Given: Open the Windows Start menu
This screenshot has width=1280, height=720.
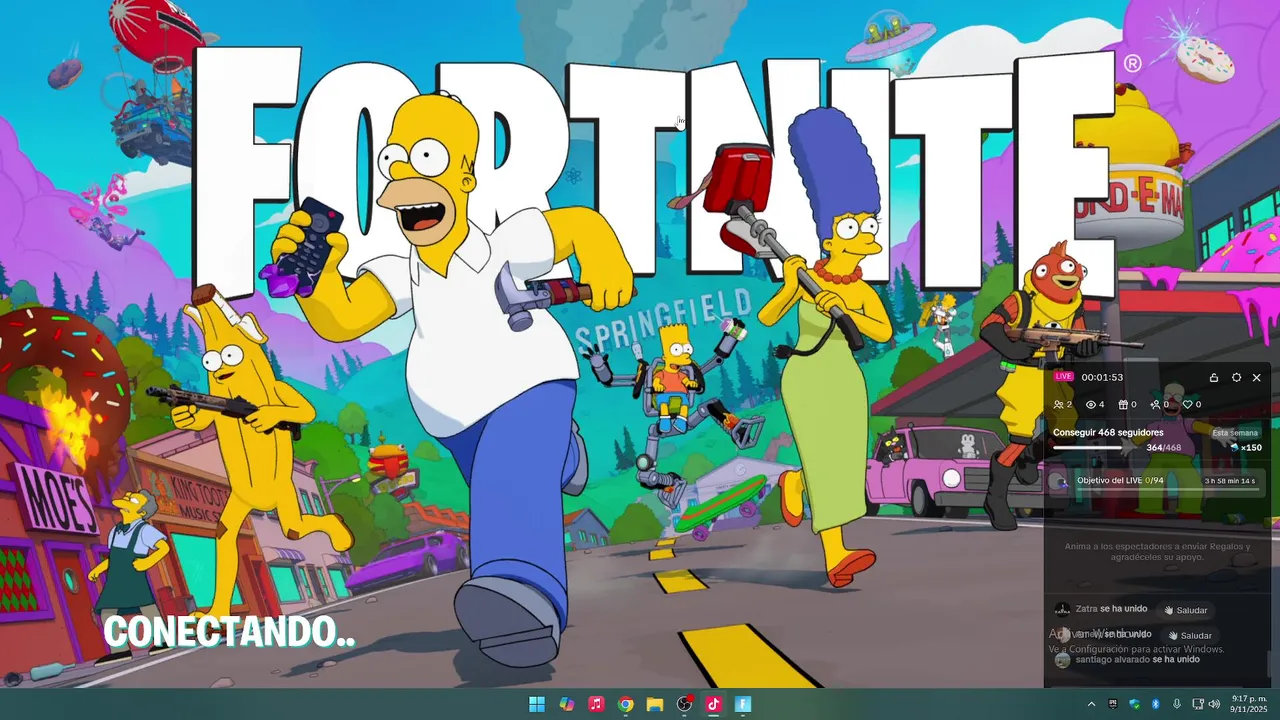Looking at the screenshot, I should [537, 704].
